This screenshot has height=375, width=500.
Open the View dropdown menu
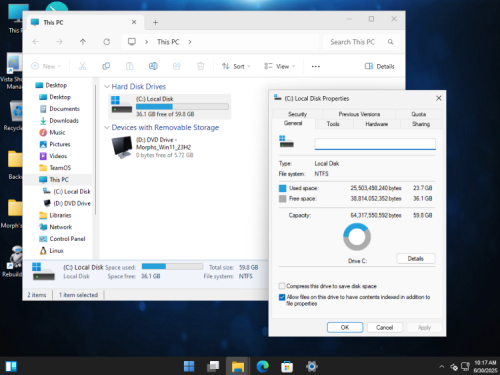[x=280, y=66]
